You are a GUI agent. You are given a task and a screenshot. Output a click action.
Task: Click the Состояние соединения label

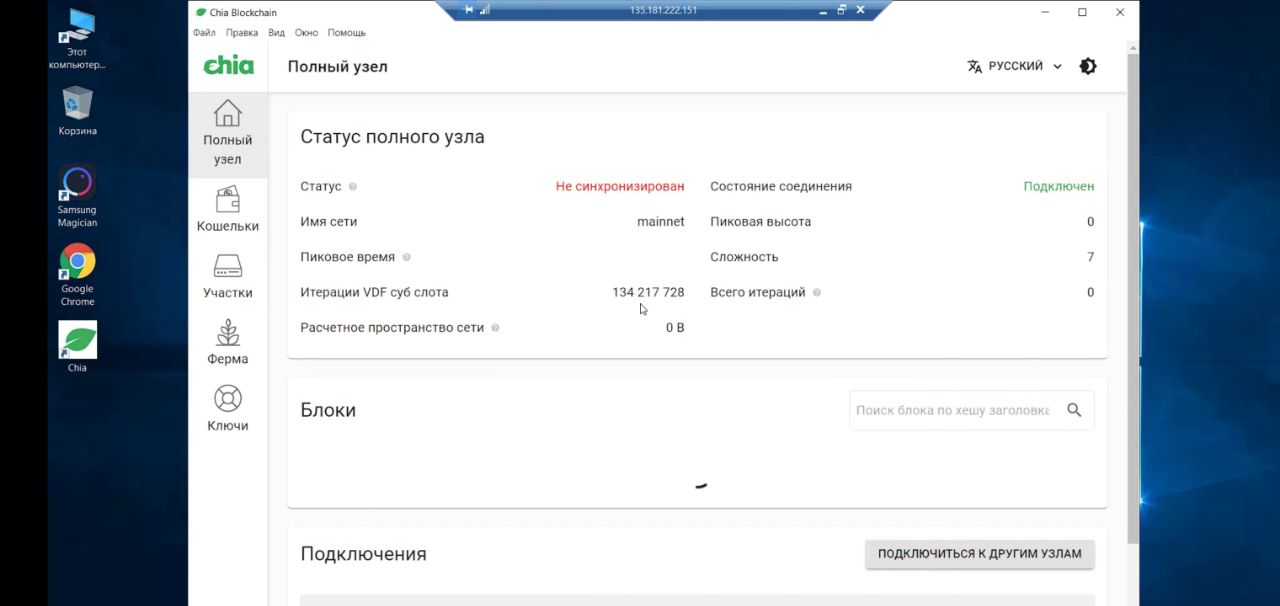tap(781, 186)
